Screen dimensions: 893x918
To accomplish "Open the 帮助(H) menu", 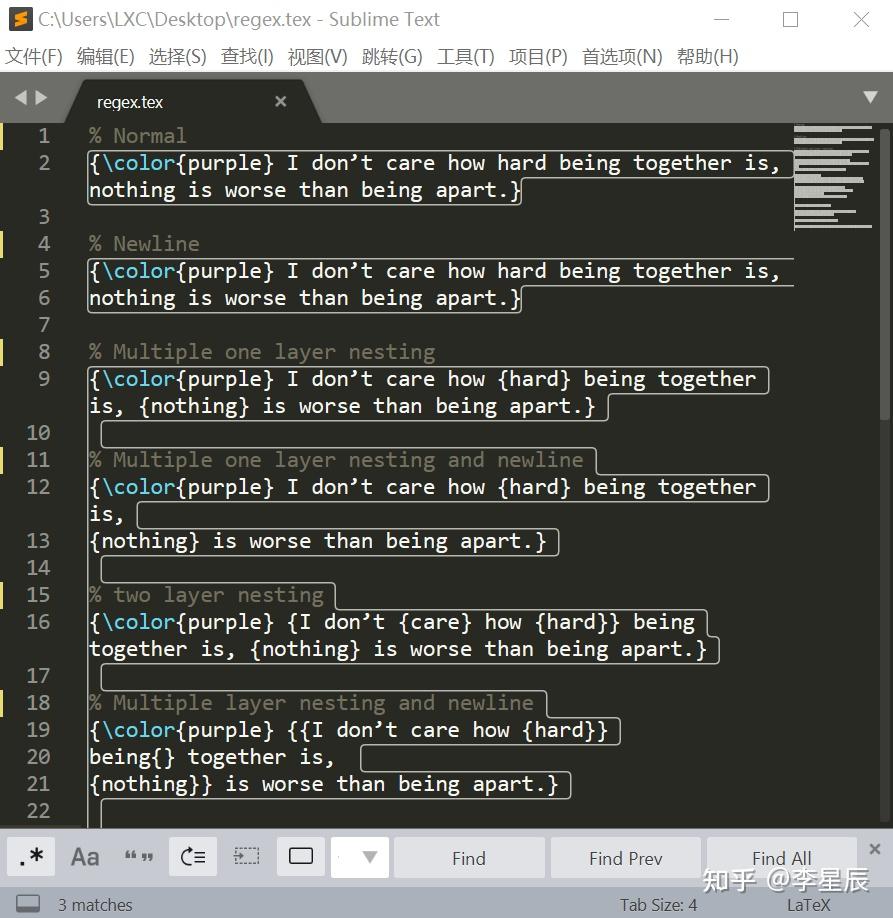I will pos(707,57).
